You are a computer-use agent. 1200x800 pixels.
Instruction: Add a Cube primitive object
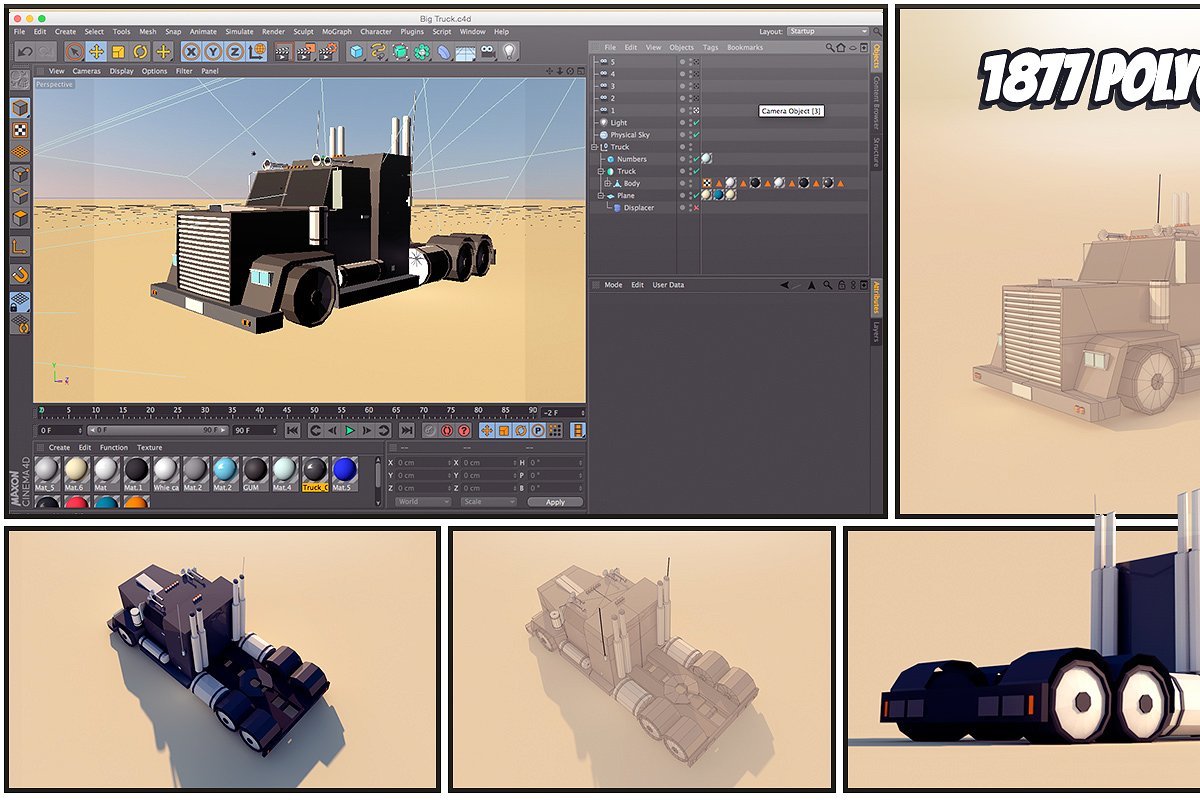[356, 52]
